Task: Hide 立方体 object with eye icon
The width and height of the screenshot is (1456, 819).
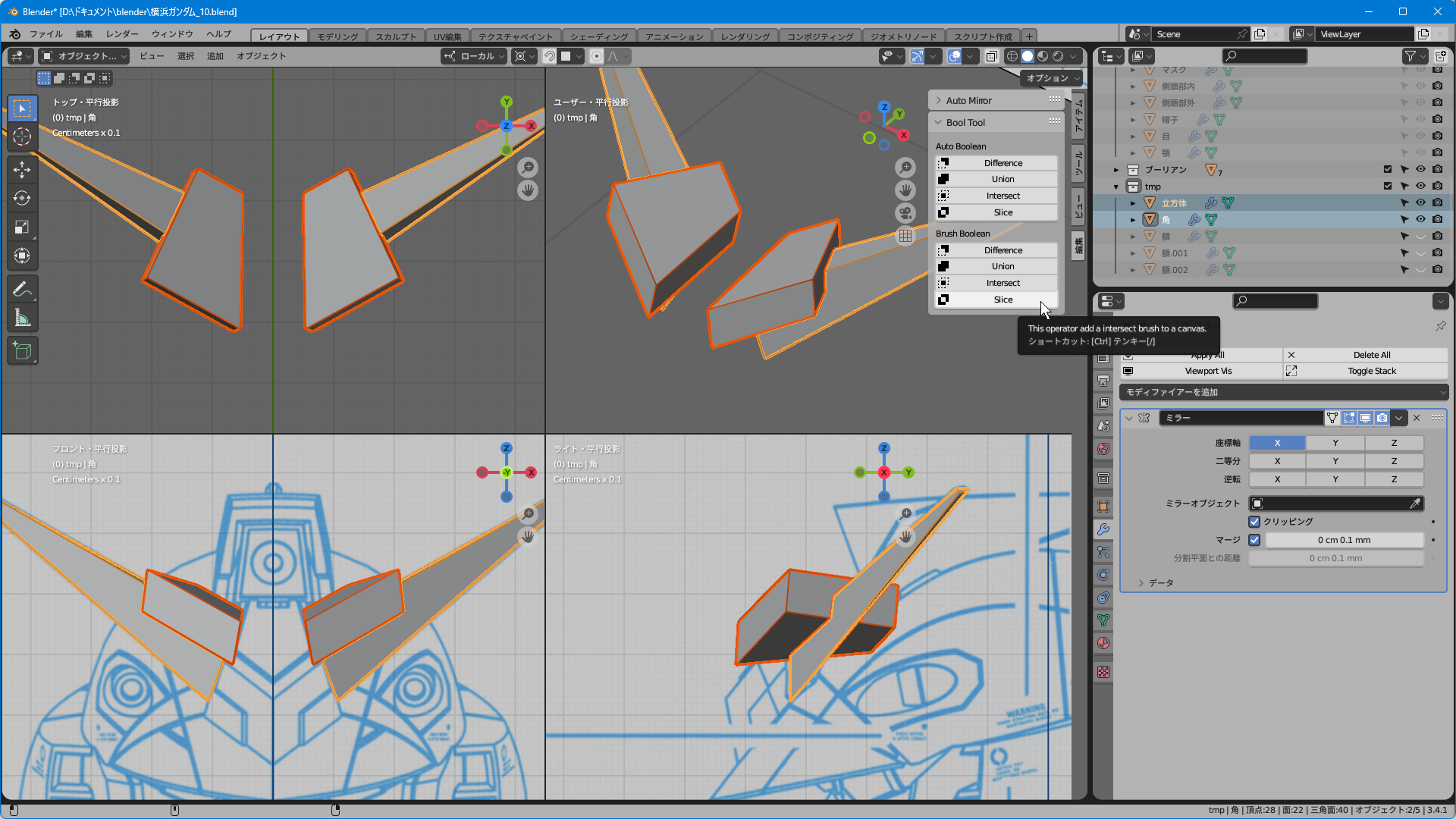Action: tap(1420, 202)
